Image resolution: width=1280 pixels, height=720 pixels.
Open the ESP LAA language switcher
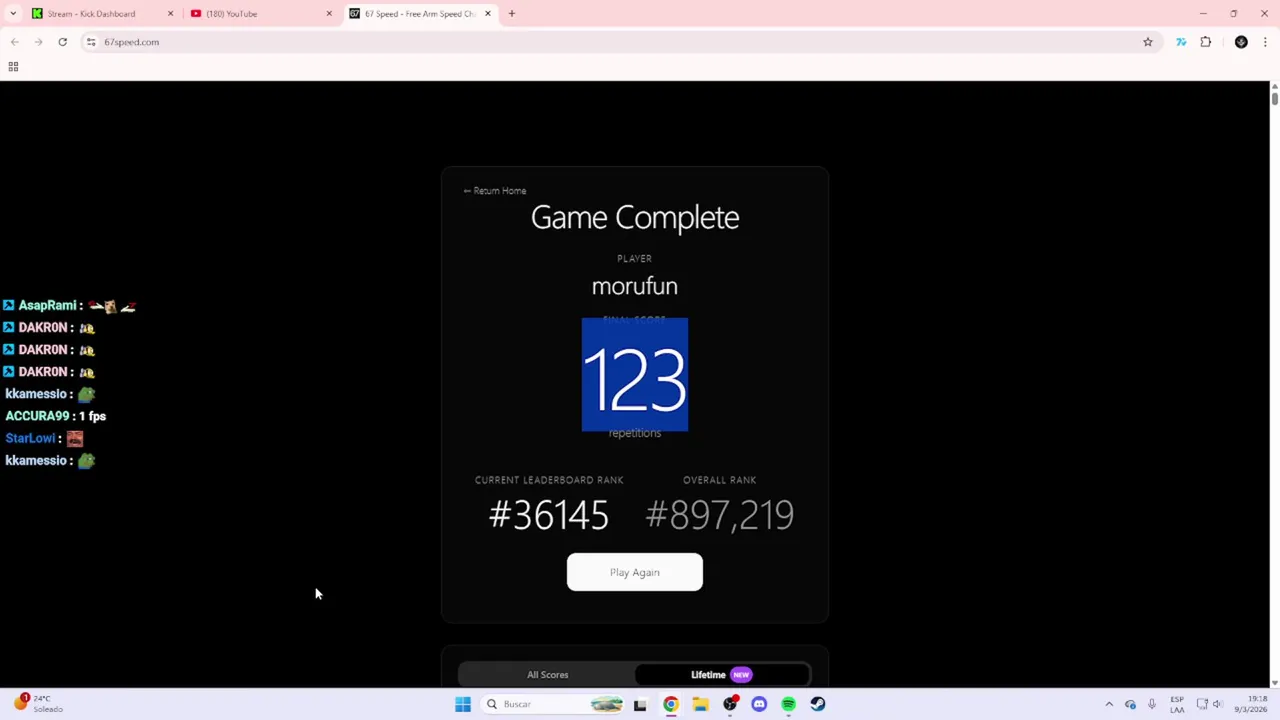(1177, 704)
